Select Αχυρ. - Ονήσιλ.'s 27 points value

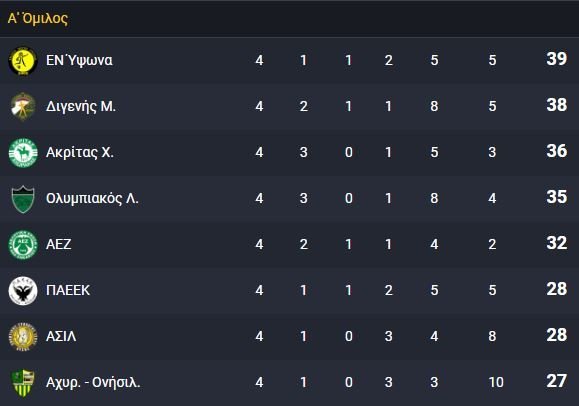click(x=556, y=381)
